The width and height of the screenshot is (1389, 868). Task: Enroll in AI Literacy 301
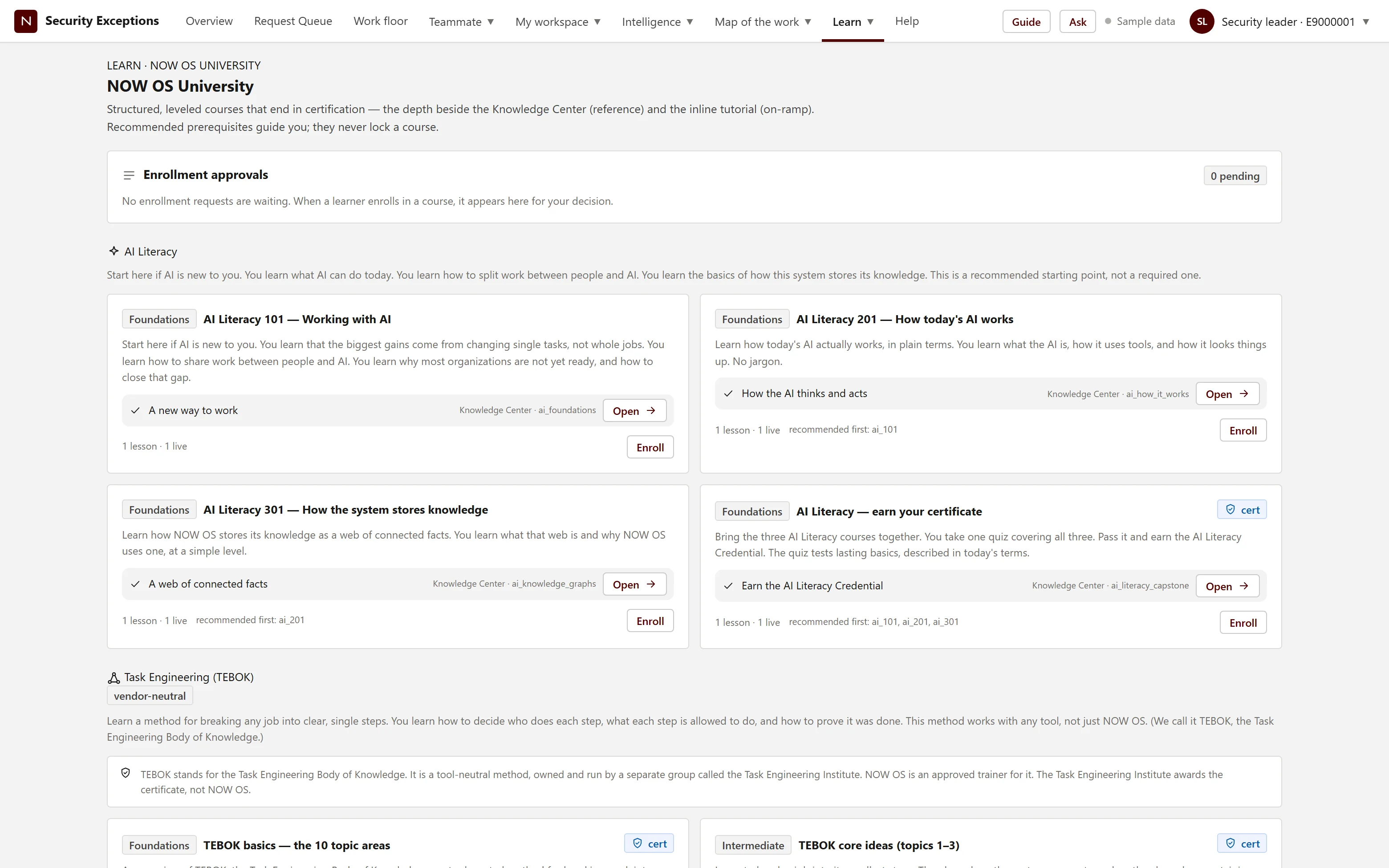point(650,621)
